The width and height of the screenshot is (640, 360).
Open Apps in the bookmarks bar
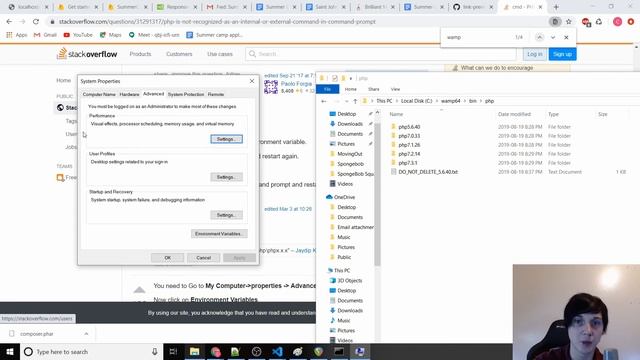[17, 35]
